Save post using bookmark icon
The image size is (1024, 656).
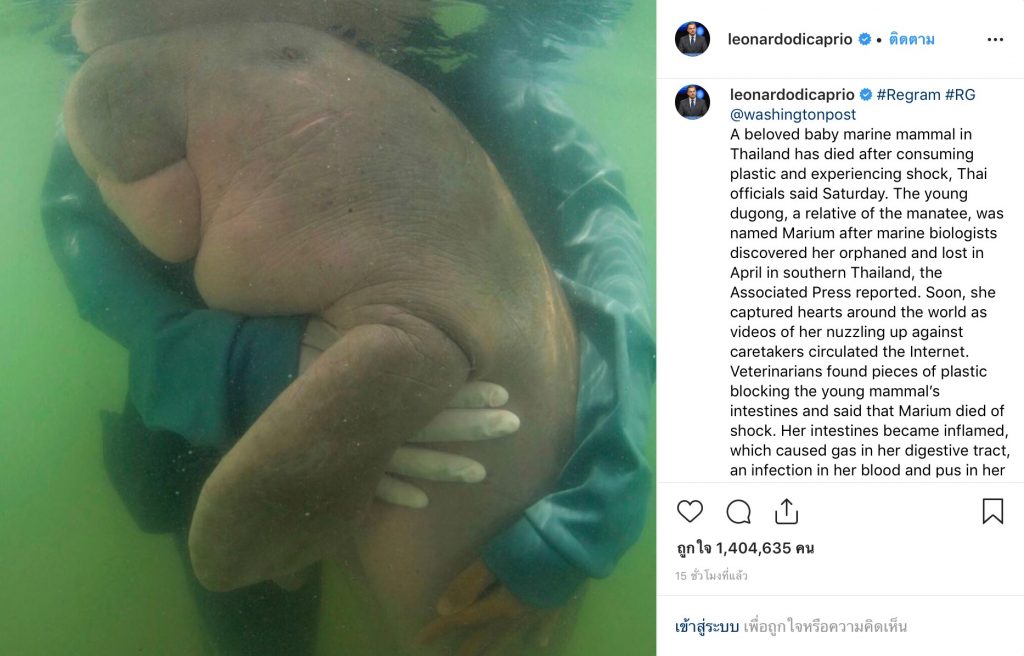pyautogui.click(x=993, y=512)
